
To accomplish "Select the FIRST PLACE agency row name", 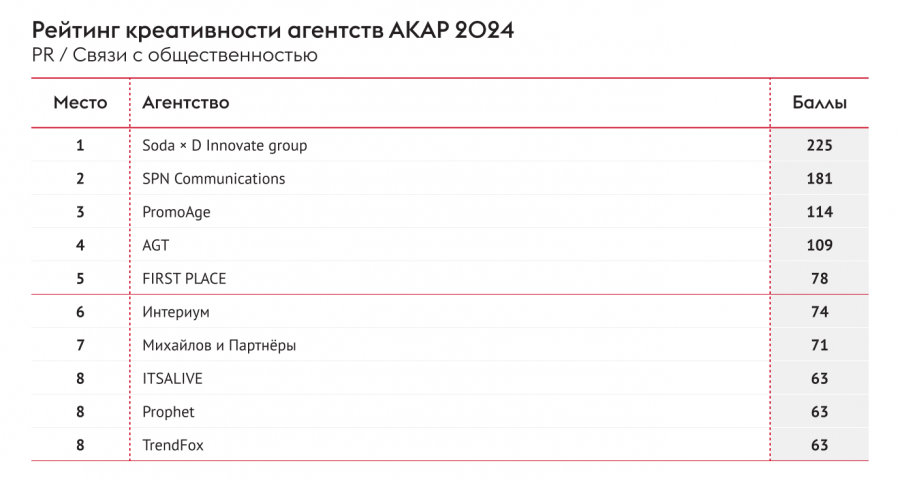I will (x=185, y=279).
